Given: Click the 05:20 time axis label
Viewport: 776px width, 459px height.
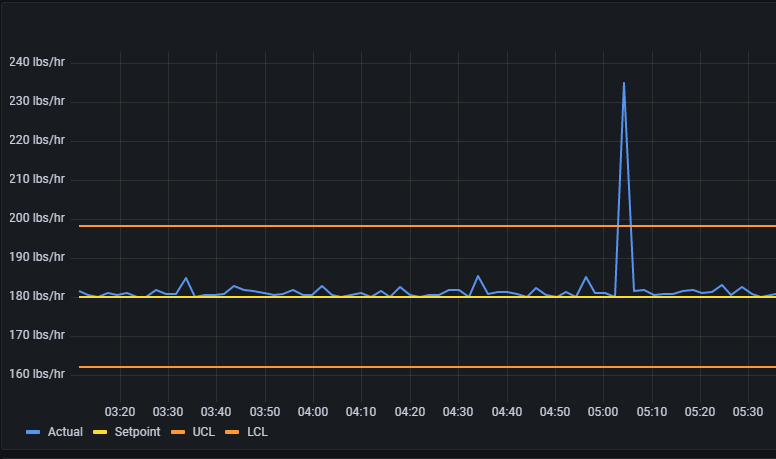Looking at the screenshot, I should 700,412.
